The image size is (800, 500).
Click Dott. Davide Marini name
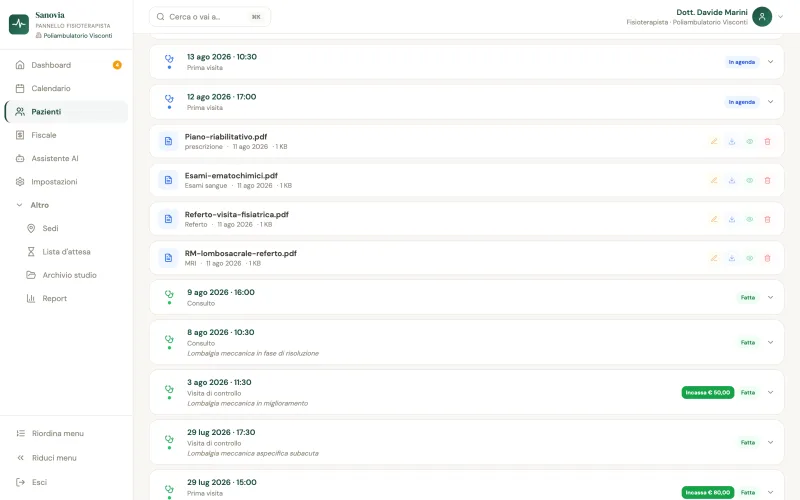[712, 12]
